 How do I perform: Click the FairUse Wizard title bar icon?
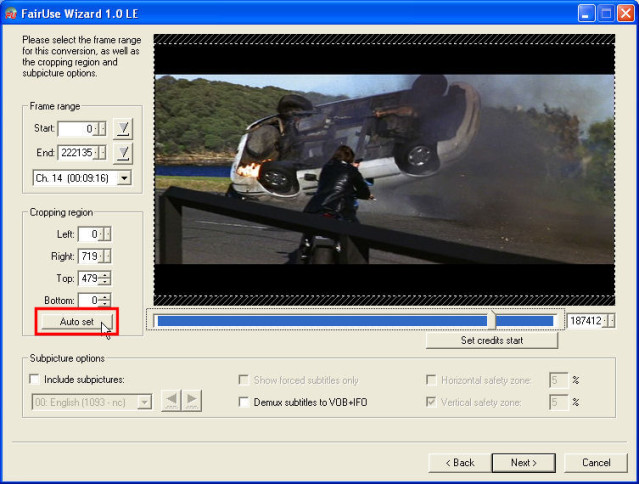pyautogui.click(x=12, y=13)
